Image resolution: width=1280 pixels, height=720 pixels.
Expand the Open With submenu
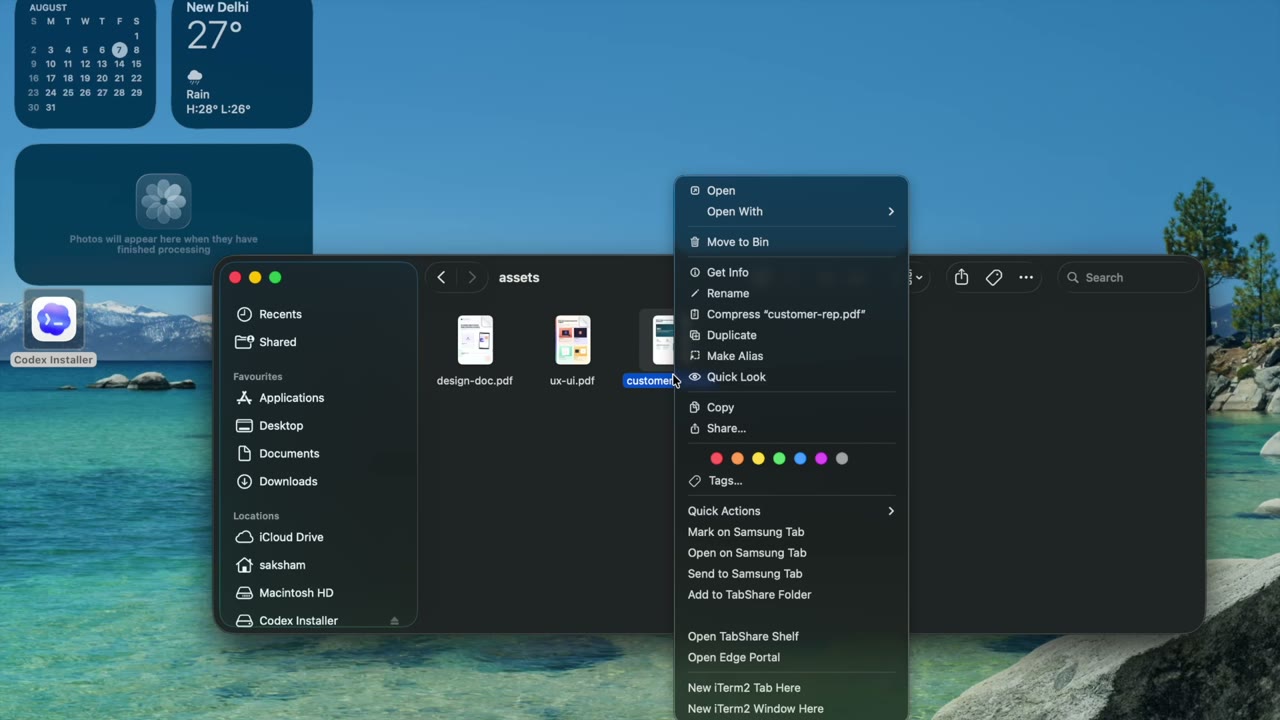click(791, 212)
